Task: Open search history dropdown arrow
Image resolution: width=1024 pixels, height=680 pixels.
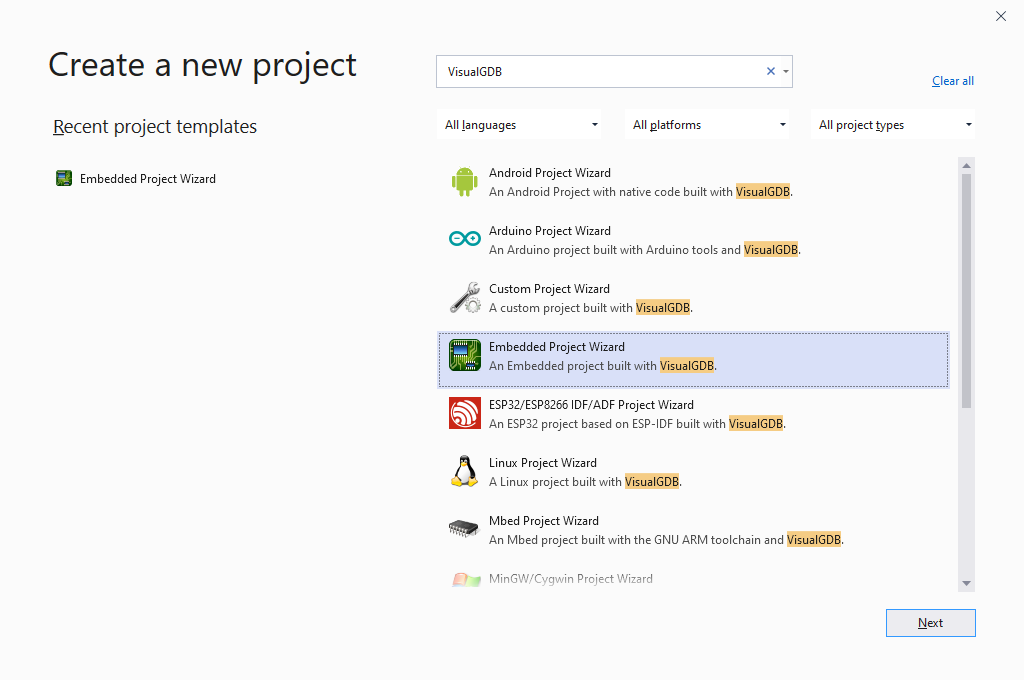Action: click(786, 71)
